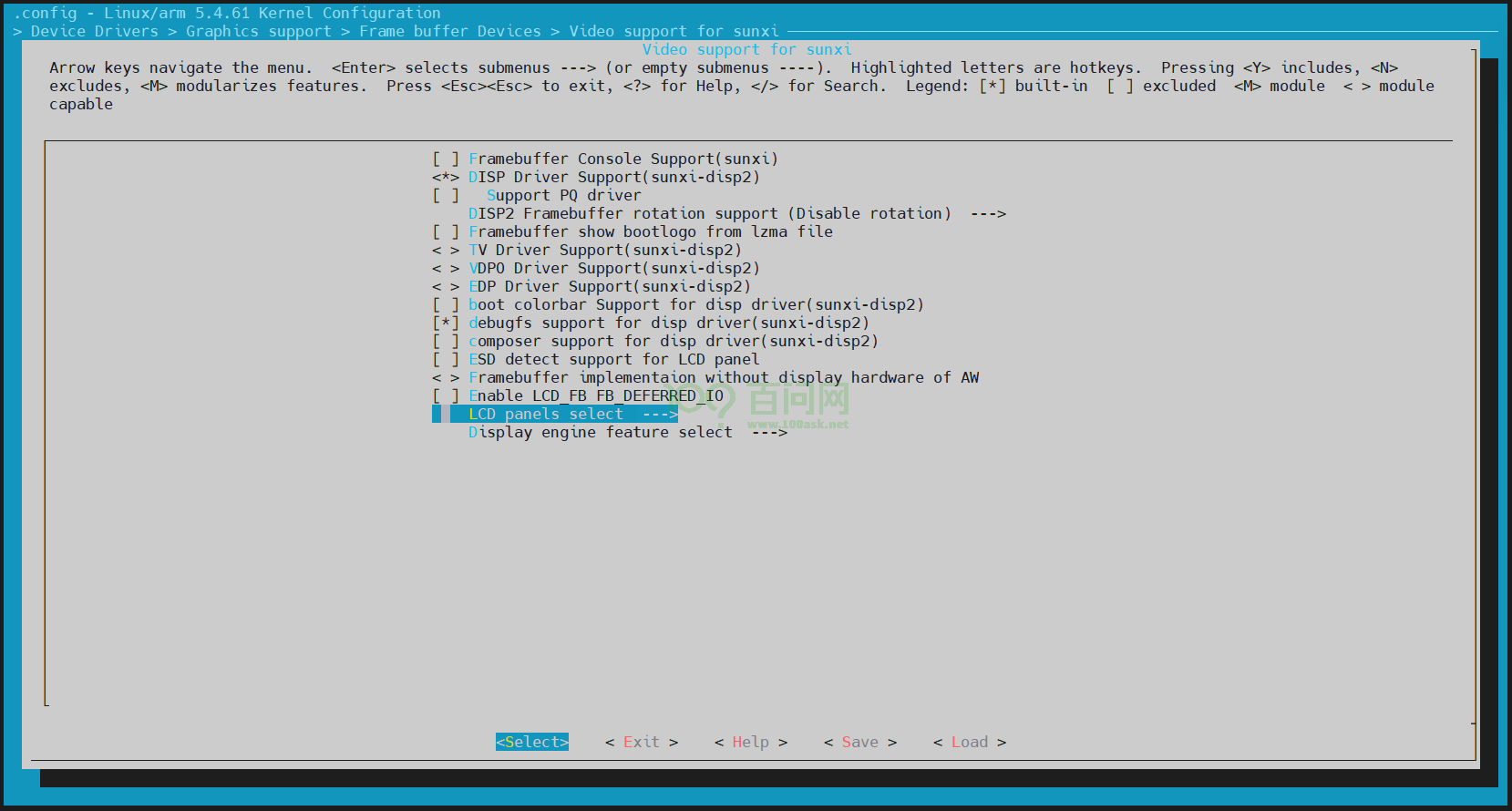Toggle Framebuffer Console Support(sunxi) checkbox

point(622,159)
